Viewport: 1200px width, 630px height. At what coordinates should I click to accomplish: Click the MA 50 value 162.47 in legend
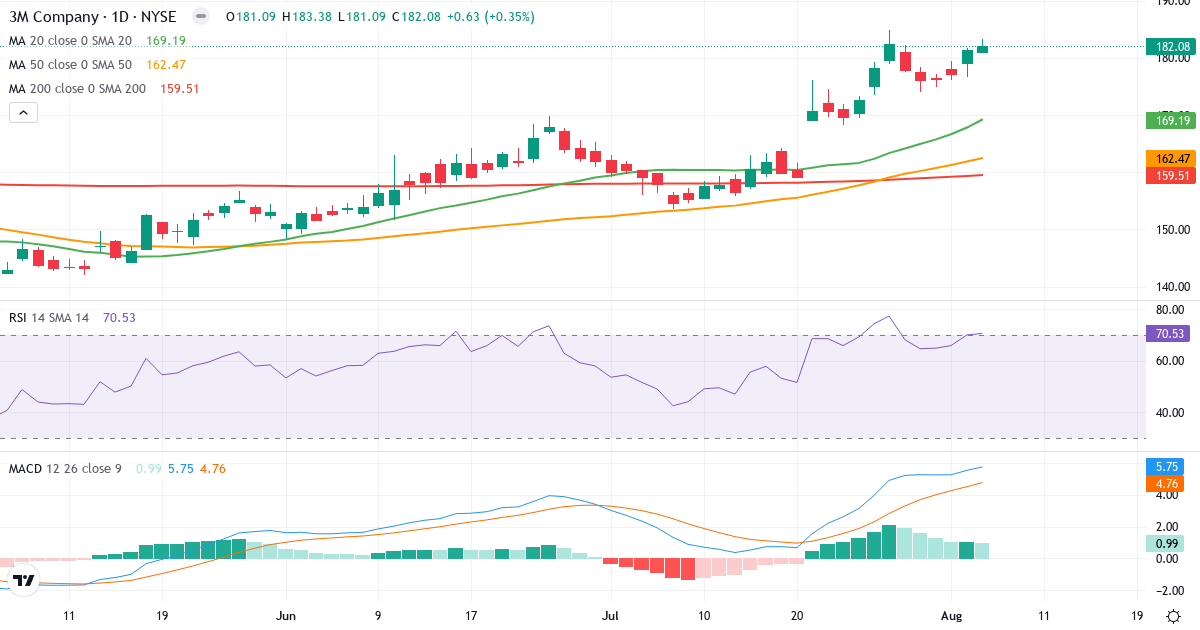tap(166, 65)
